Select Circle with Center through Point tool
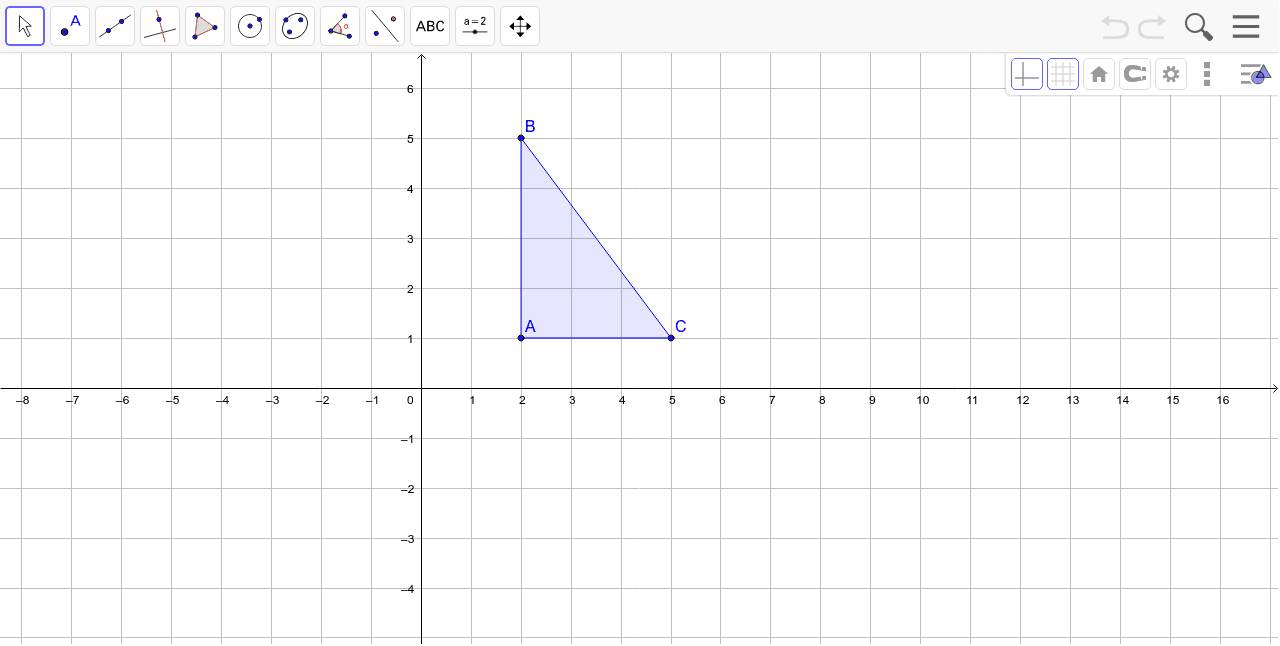Image resolution: width=1280 pixels, height=646 pixels. (x=250, y=26)
